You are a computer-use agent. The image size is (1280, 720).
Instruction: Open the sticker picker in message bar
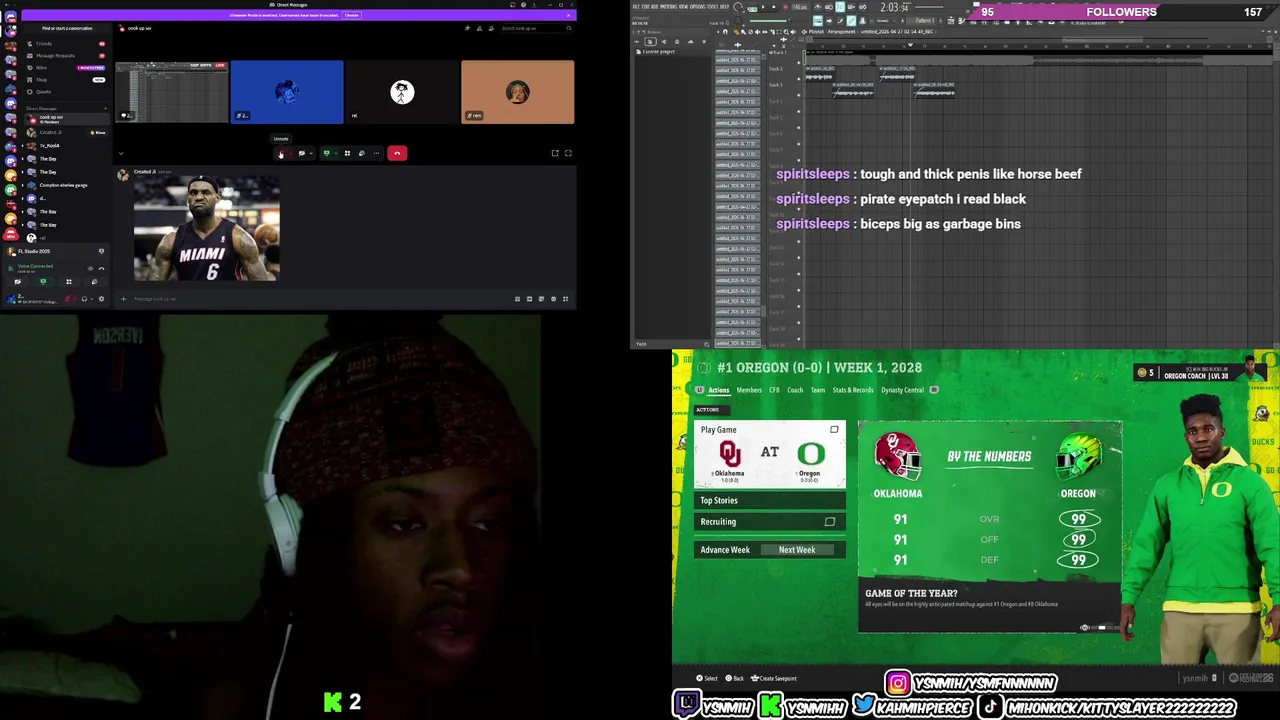pos(541,299)
